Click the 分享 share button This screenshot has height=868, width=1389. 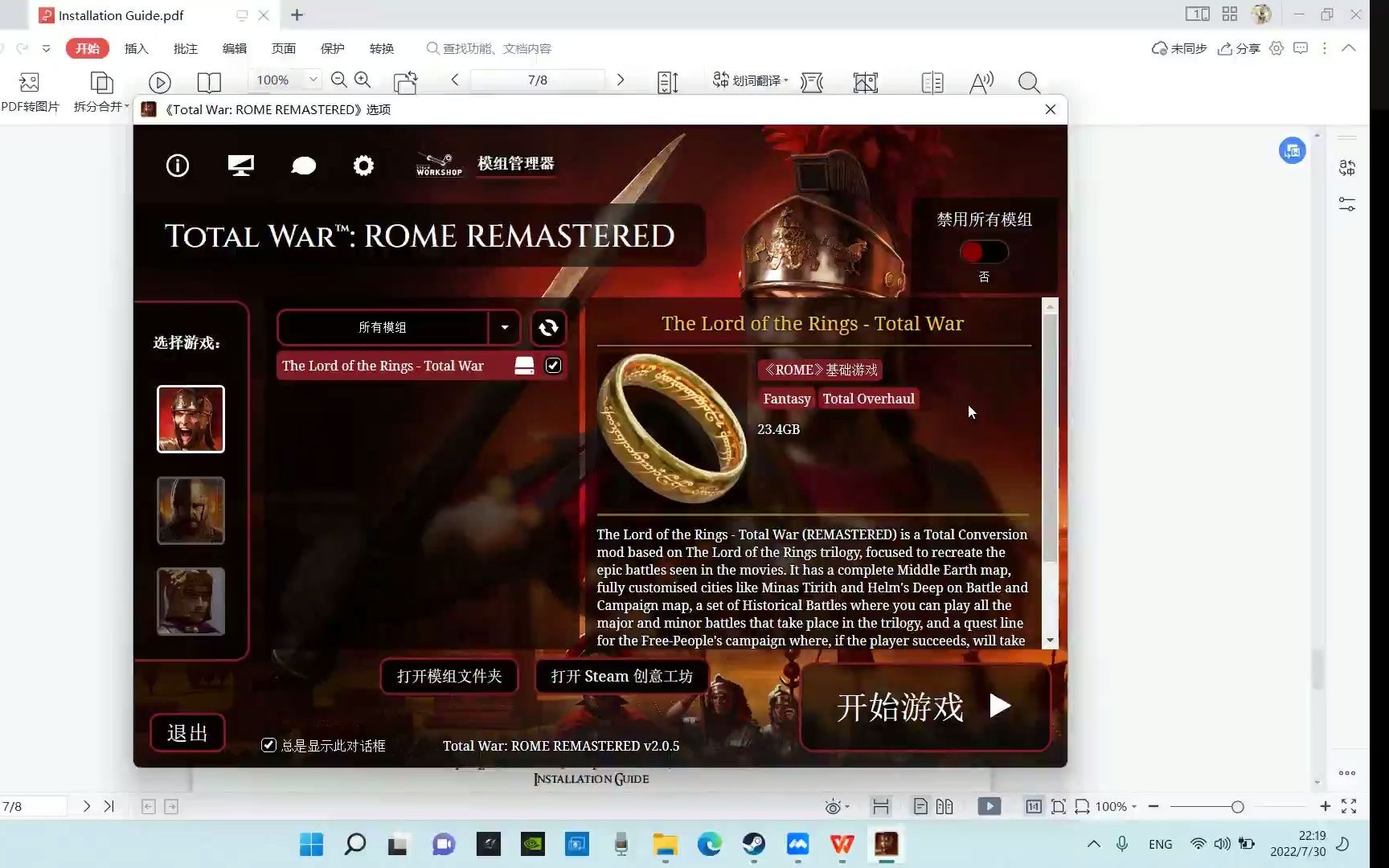click(x=1239, y=48)
